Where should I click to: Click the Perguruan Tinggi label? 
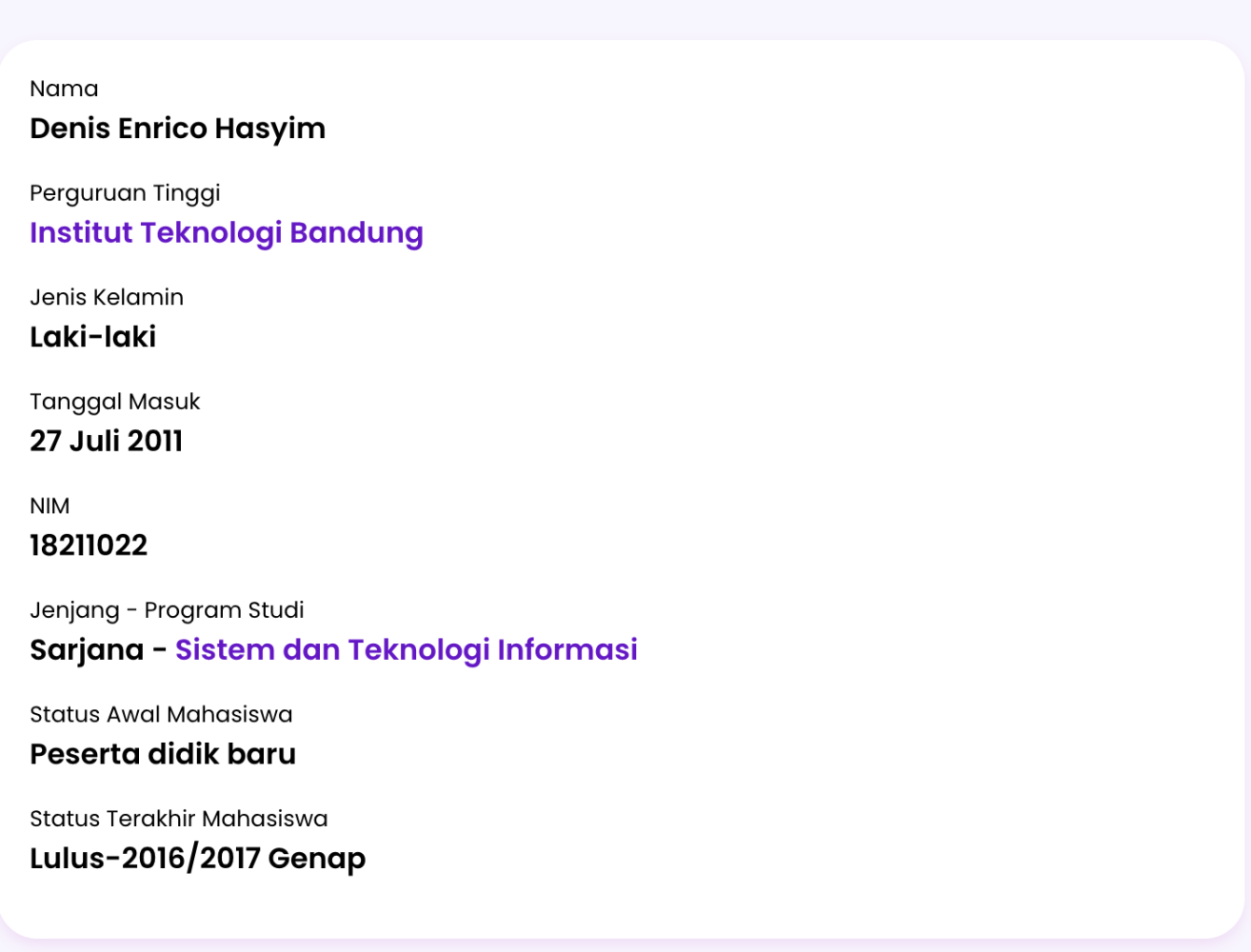125,193
